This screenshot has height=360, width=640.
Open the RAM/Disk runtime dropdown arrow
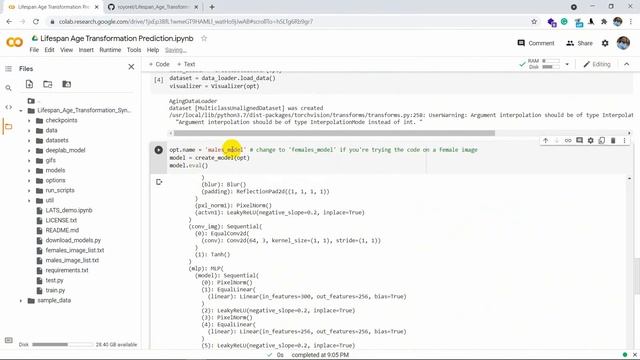(x=567, y=64)
